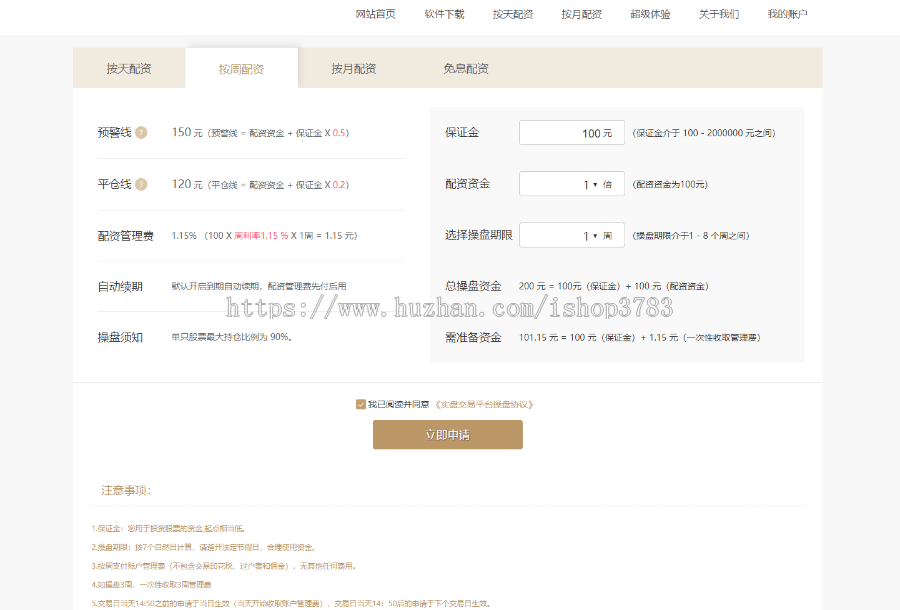Image resolution: width=900 pixels, height=610 pixels.
Task: Navigate to 超级体验 in the navigation bar
Action: 650,14
